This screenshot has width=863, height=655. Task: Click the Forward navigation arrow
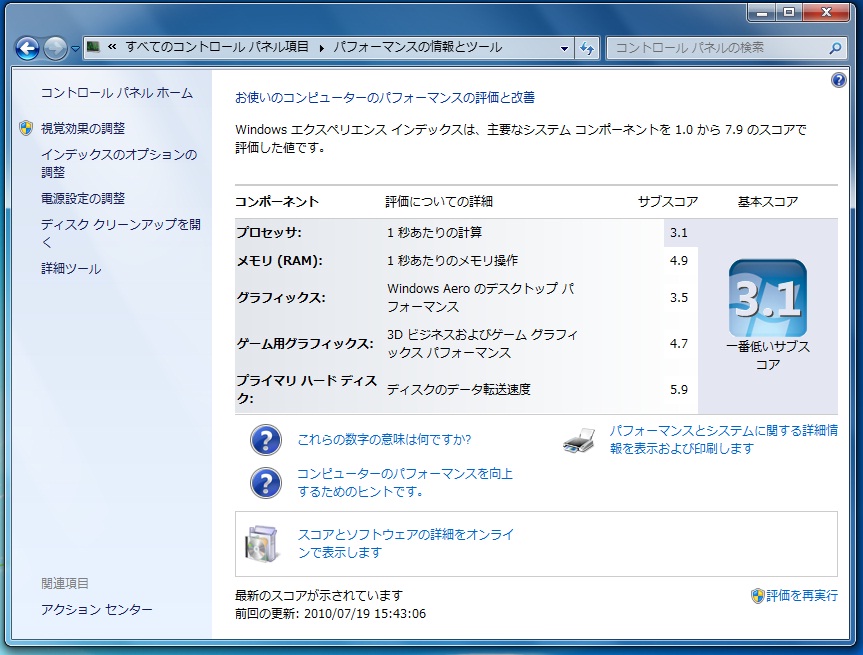click(55, 48)
